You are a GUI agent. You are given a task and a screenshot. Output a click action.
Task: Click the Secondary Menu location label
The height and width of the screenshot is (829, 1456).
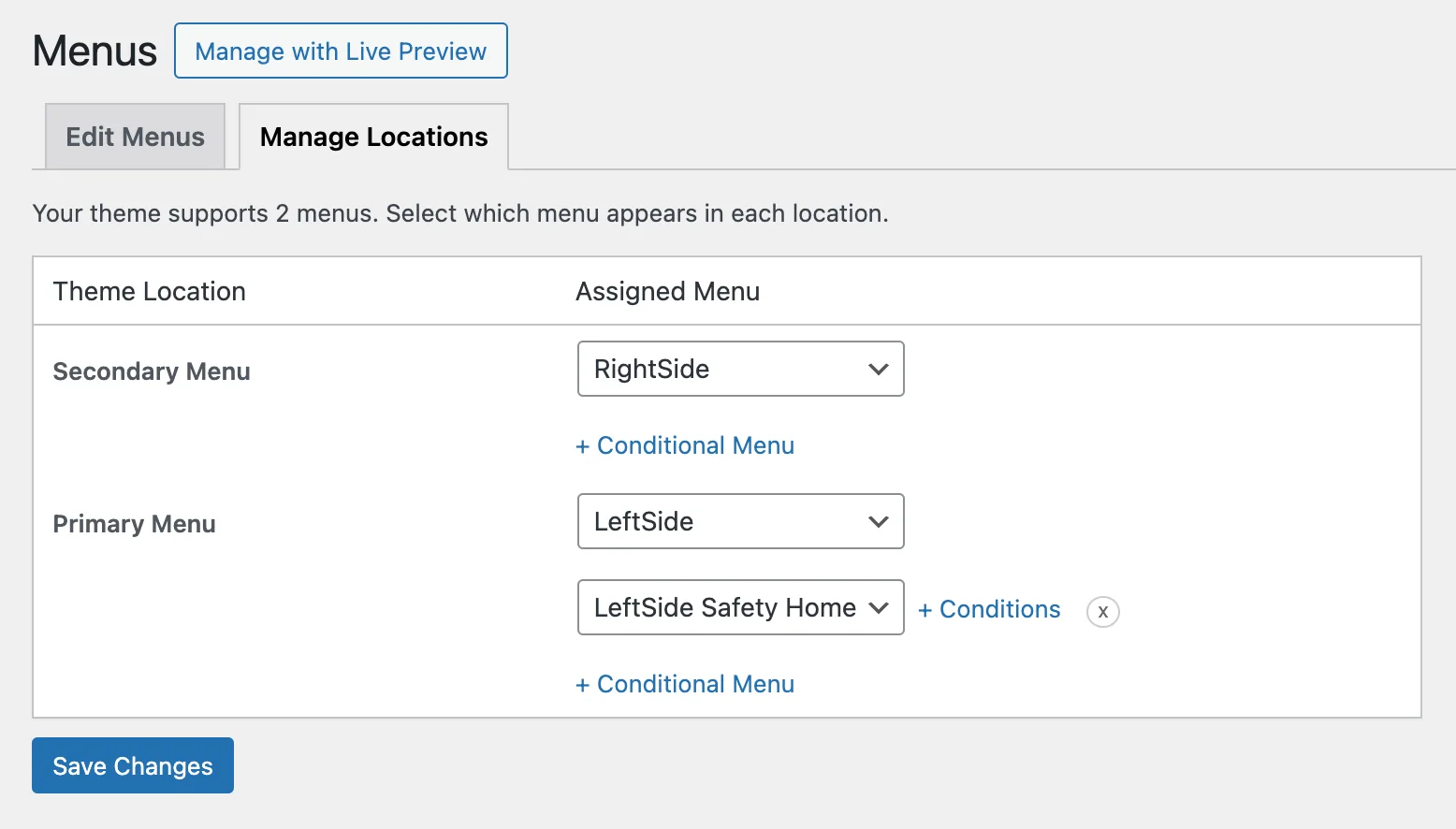pos(152,371)
